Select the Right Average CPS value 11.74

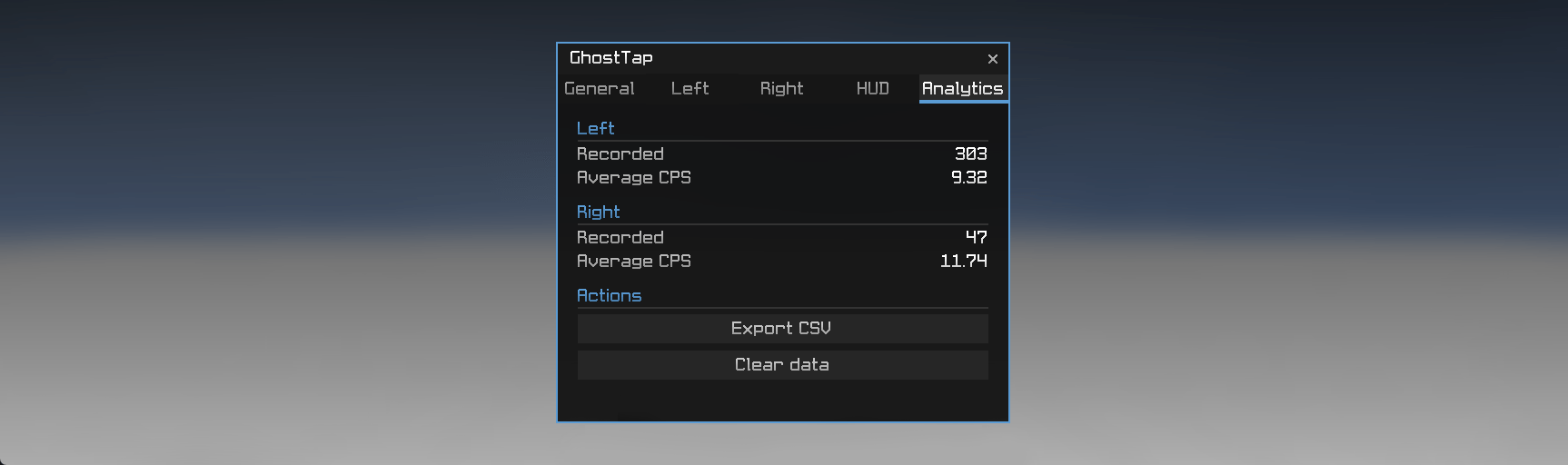[964, 261]
